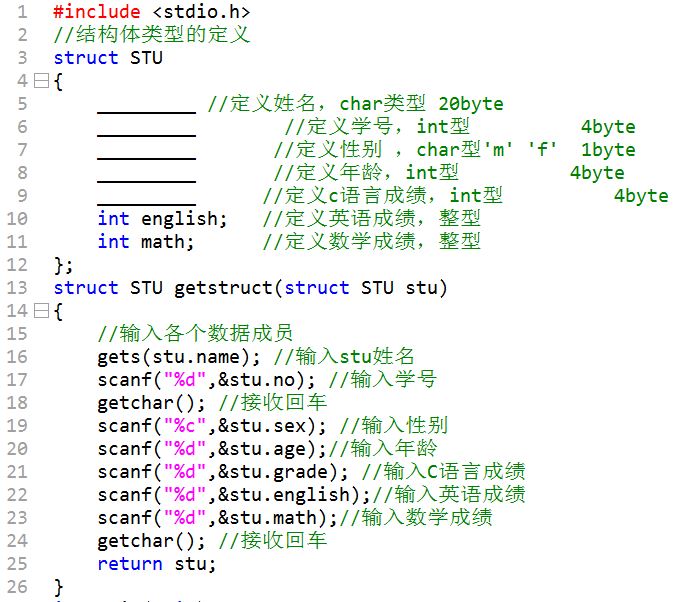Click the getstruct function name

223,288
